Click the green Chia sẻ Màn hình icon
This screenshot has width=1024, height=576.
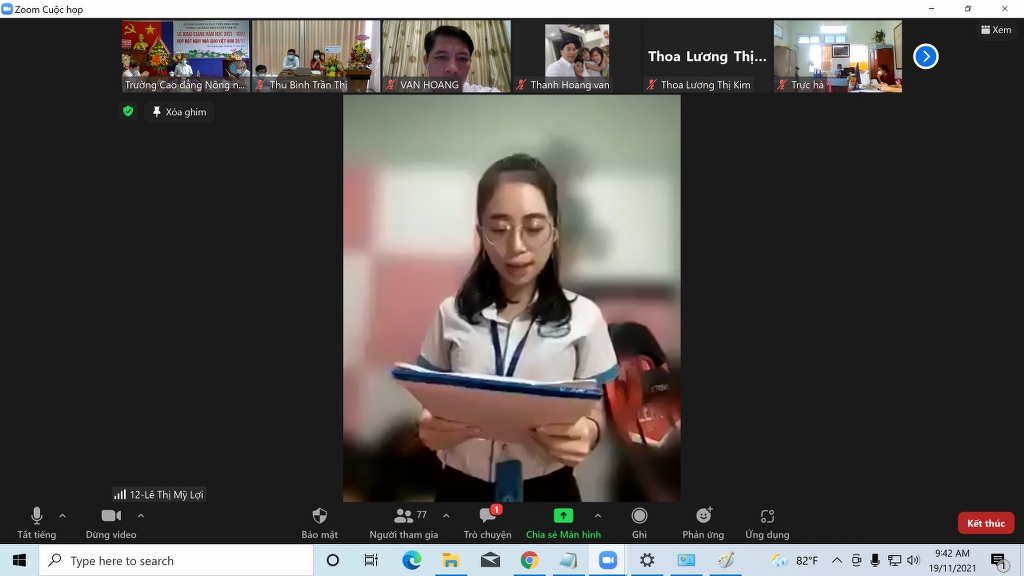563,516
